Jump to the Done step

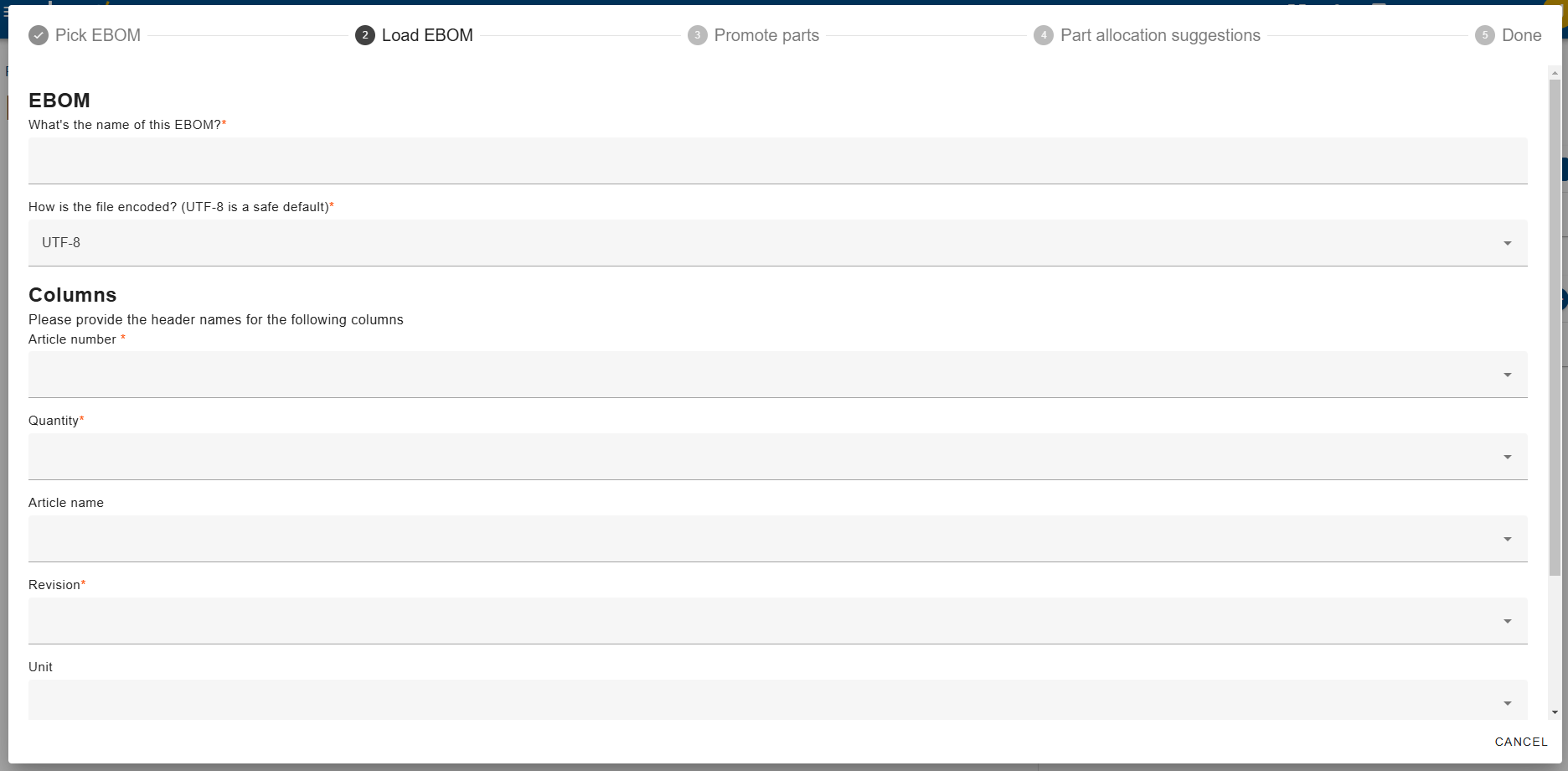point(1508,35)
